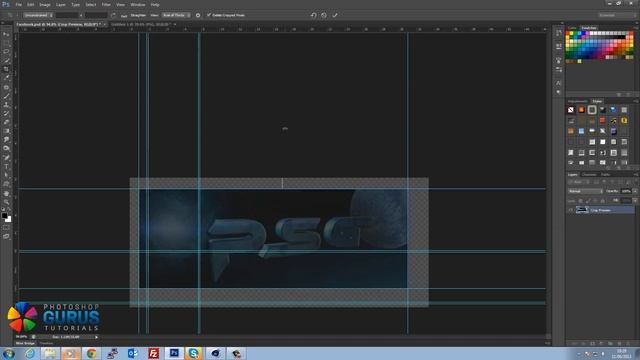
Task: Select the Lasso tool
Action: pyautogui.click(x=6, y=52)
